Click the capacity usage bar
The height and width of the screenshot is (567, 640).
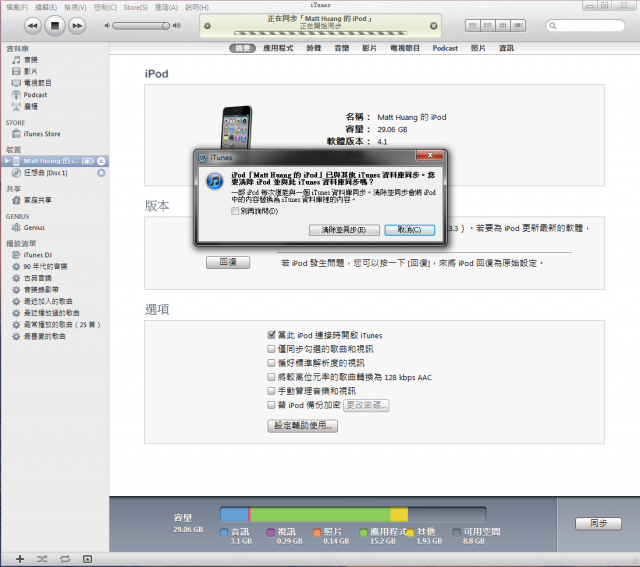(x=353, y=514)
